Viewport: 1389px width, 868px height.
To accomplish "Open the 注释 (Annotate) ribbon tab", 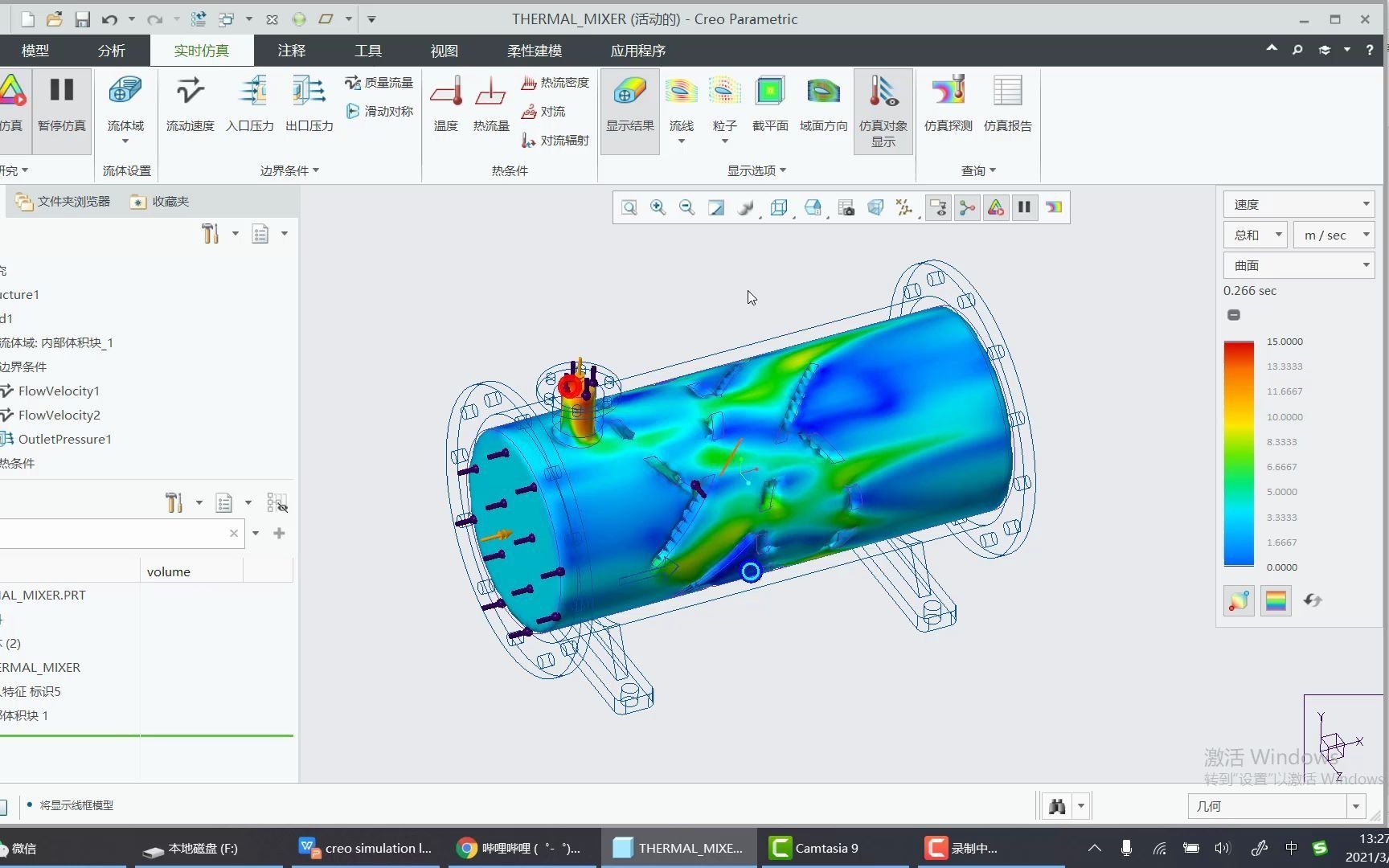I will (292, 51).
